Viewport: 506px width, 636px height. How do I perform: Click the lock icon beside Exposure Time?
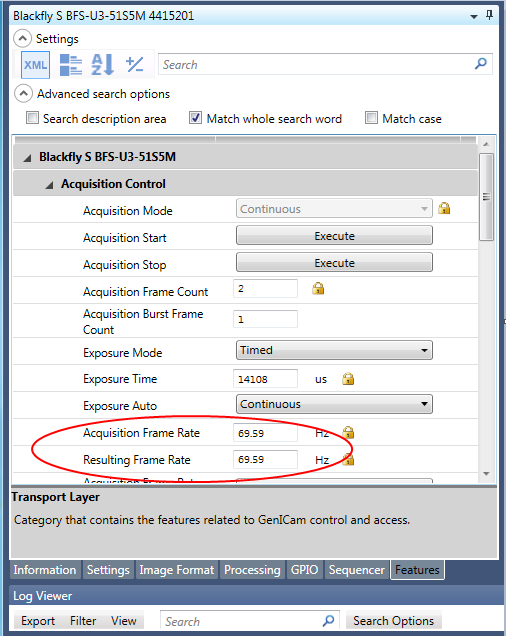348,379
